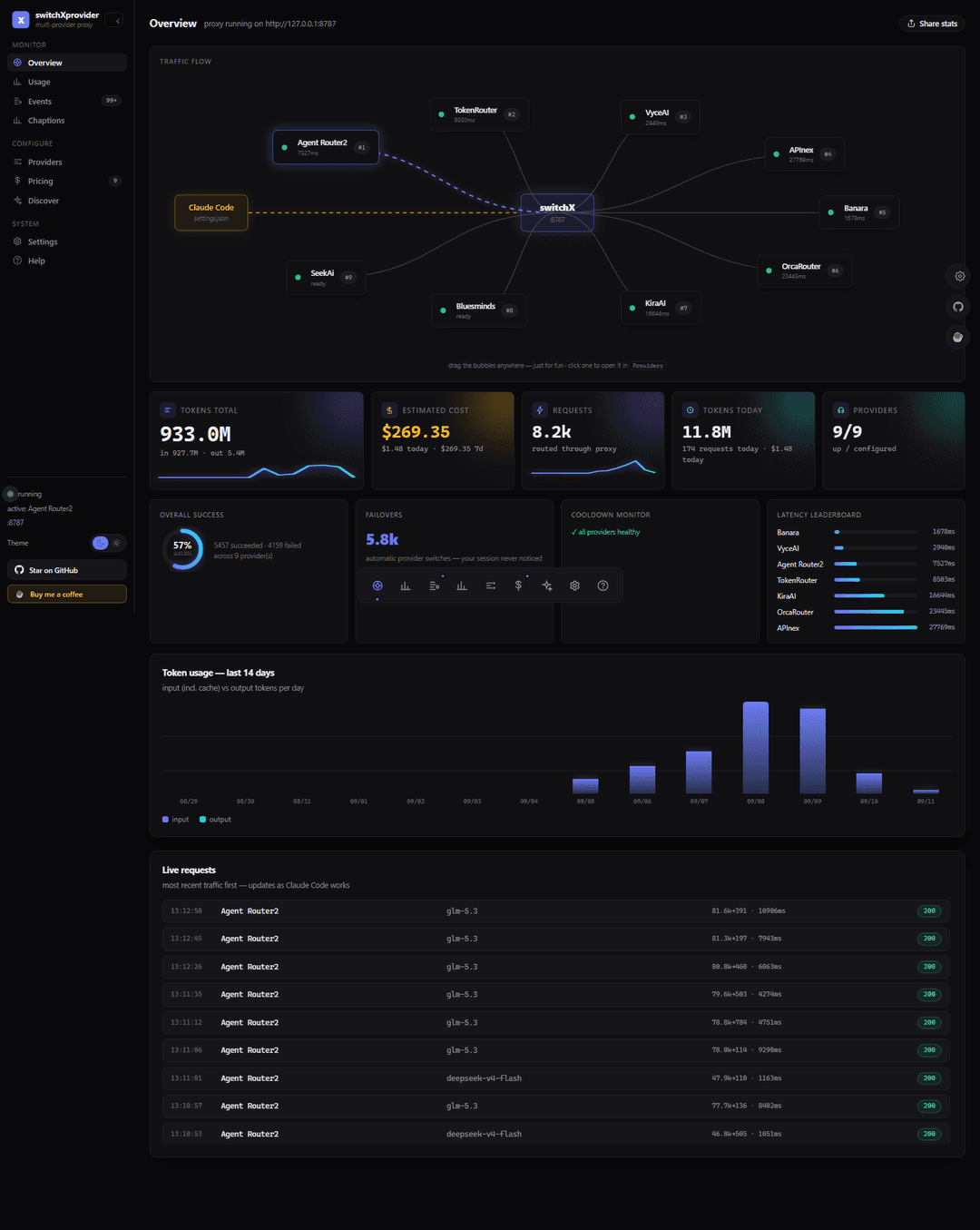Open Help question-mark icon in floating dock
The image size is (980, 1230).
603,585
